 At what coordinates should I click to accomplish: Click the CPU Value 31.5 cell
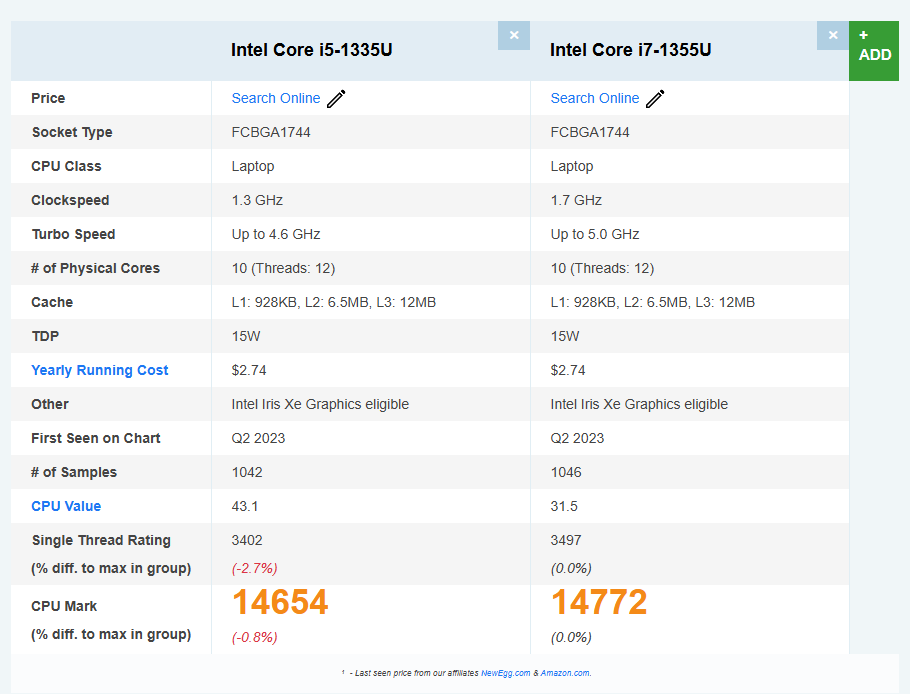(x=564, y=506)
